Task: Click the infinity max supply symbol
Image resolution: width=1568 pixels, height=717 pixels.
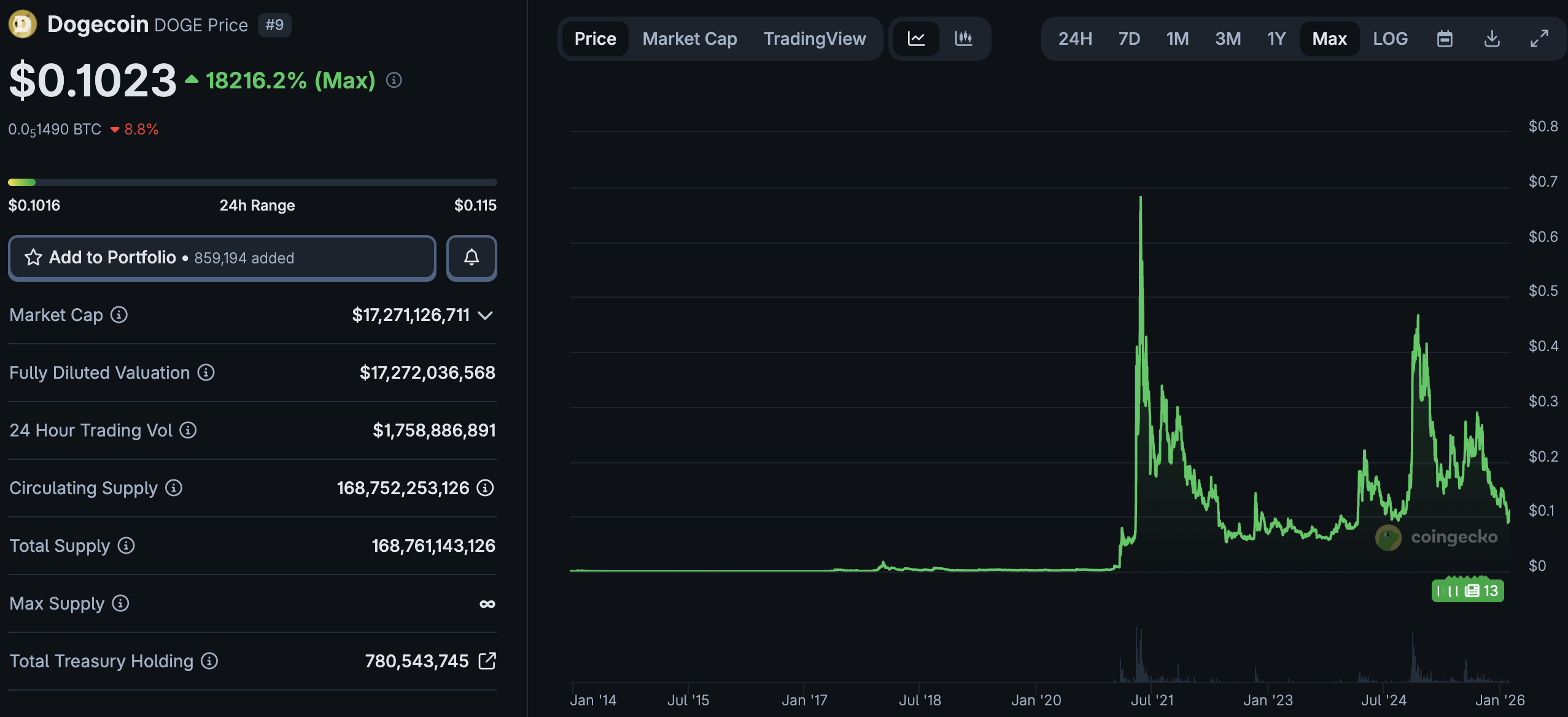Action: [487, 604]
